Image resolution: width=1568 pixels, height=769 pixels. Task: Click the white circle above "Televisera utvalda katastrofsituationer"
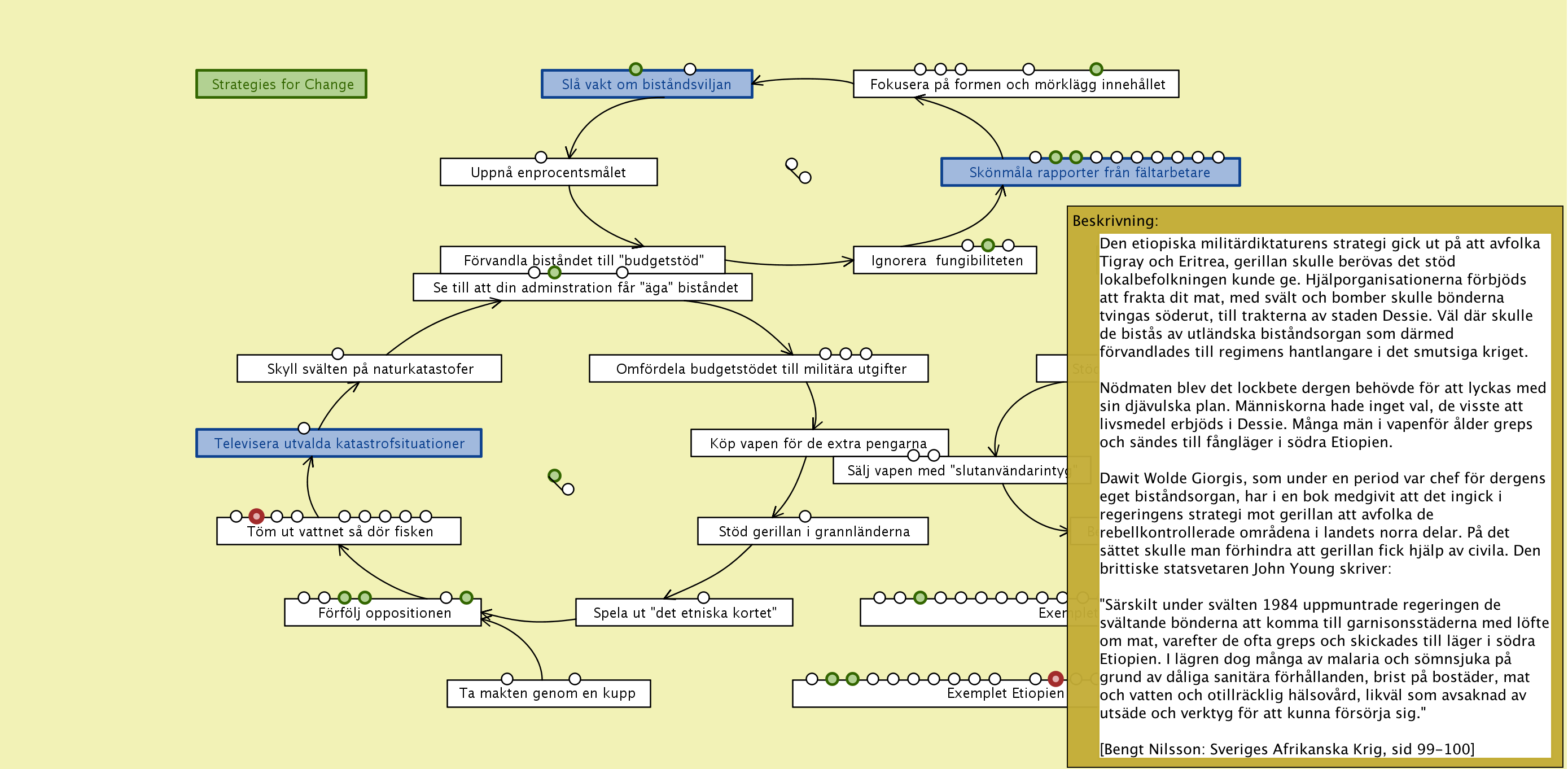pyautogui.click(x=304, y=428)
